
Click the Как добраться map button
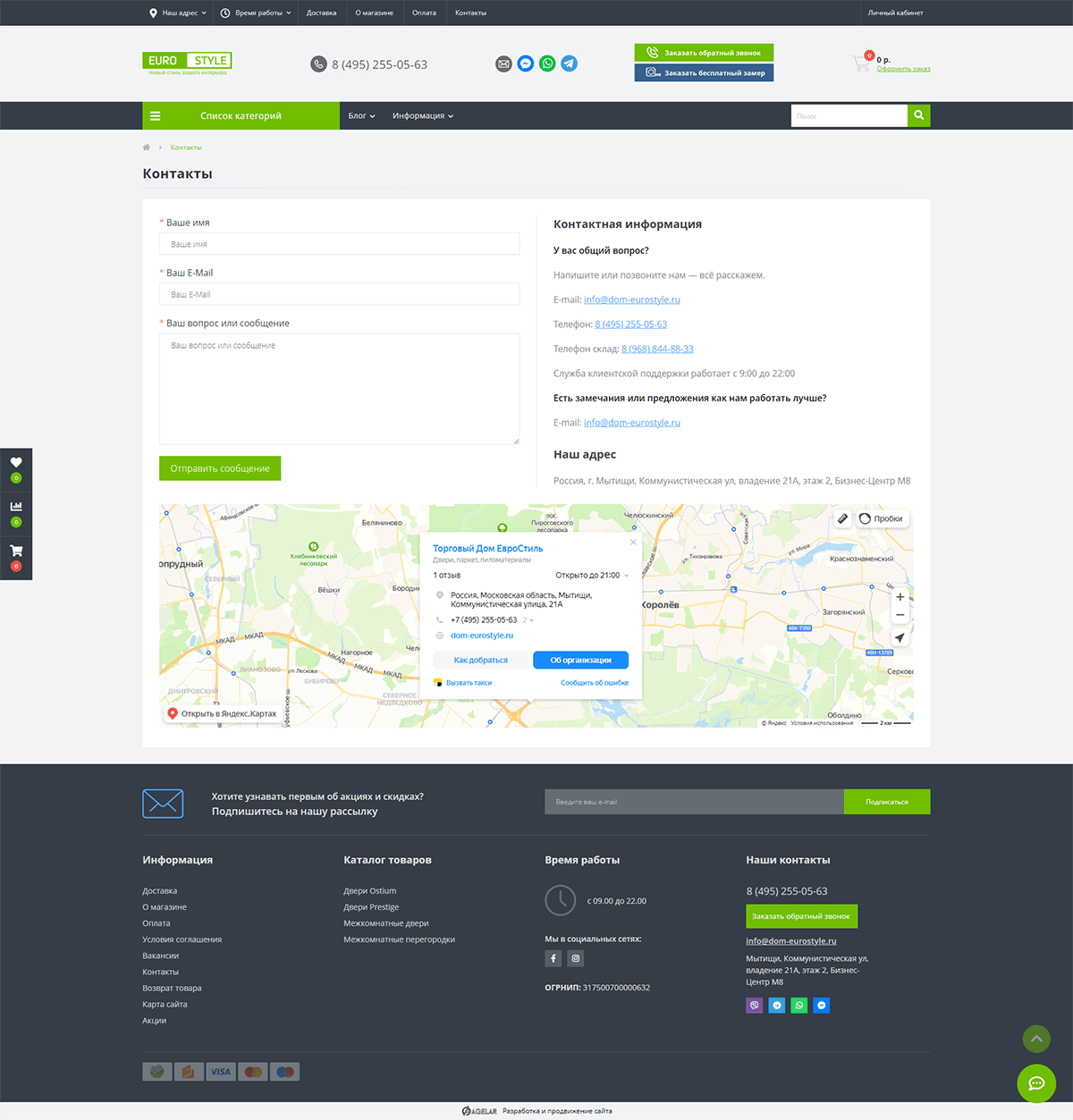[481, 660]
